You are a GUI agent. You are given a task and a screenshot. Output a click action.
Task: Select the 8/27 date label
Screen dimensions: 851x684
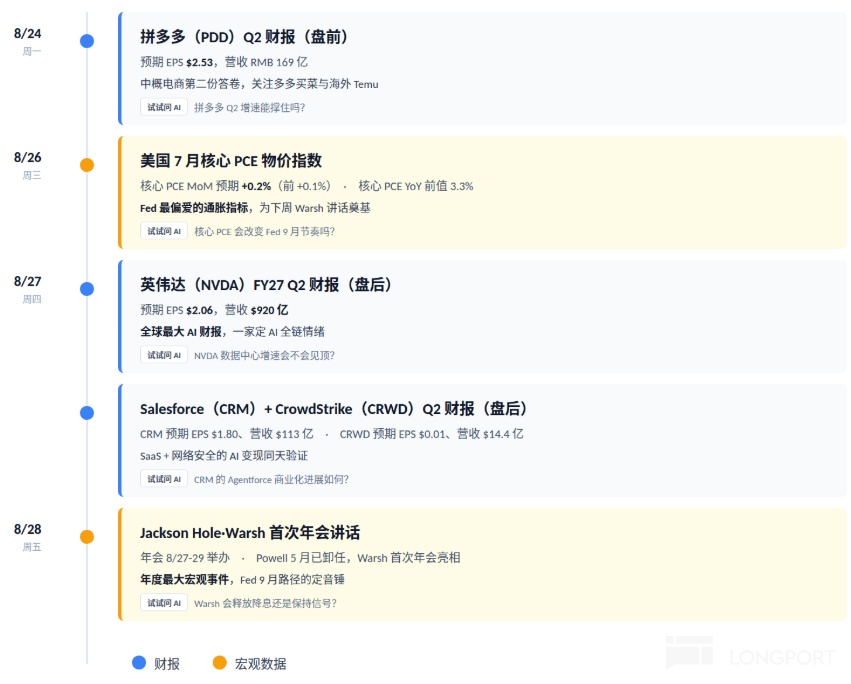28,281
